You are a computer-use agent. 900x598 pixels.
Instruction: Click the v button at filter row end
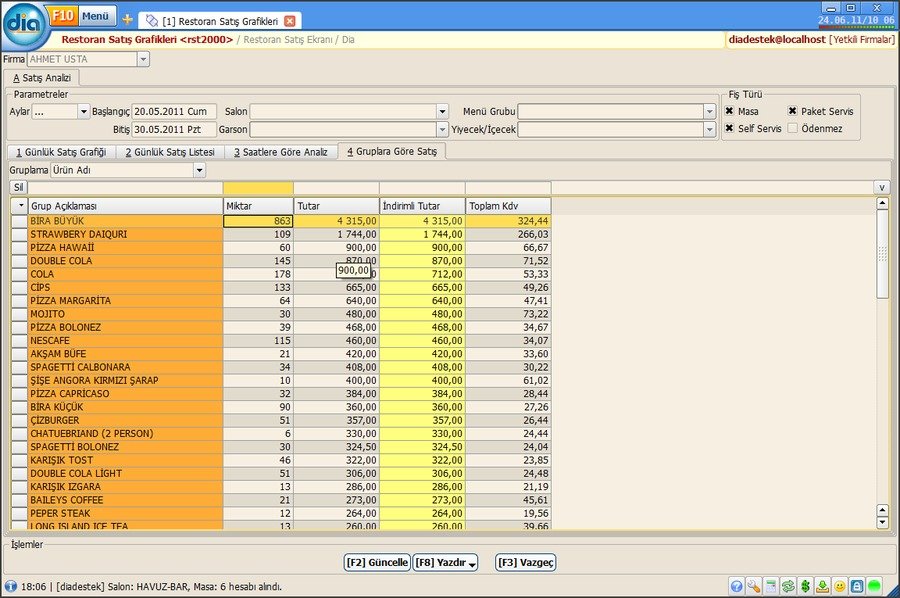pos(882,187)
